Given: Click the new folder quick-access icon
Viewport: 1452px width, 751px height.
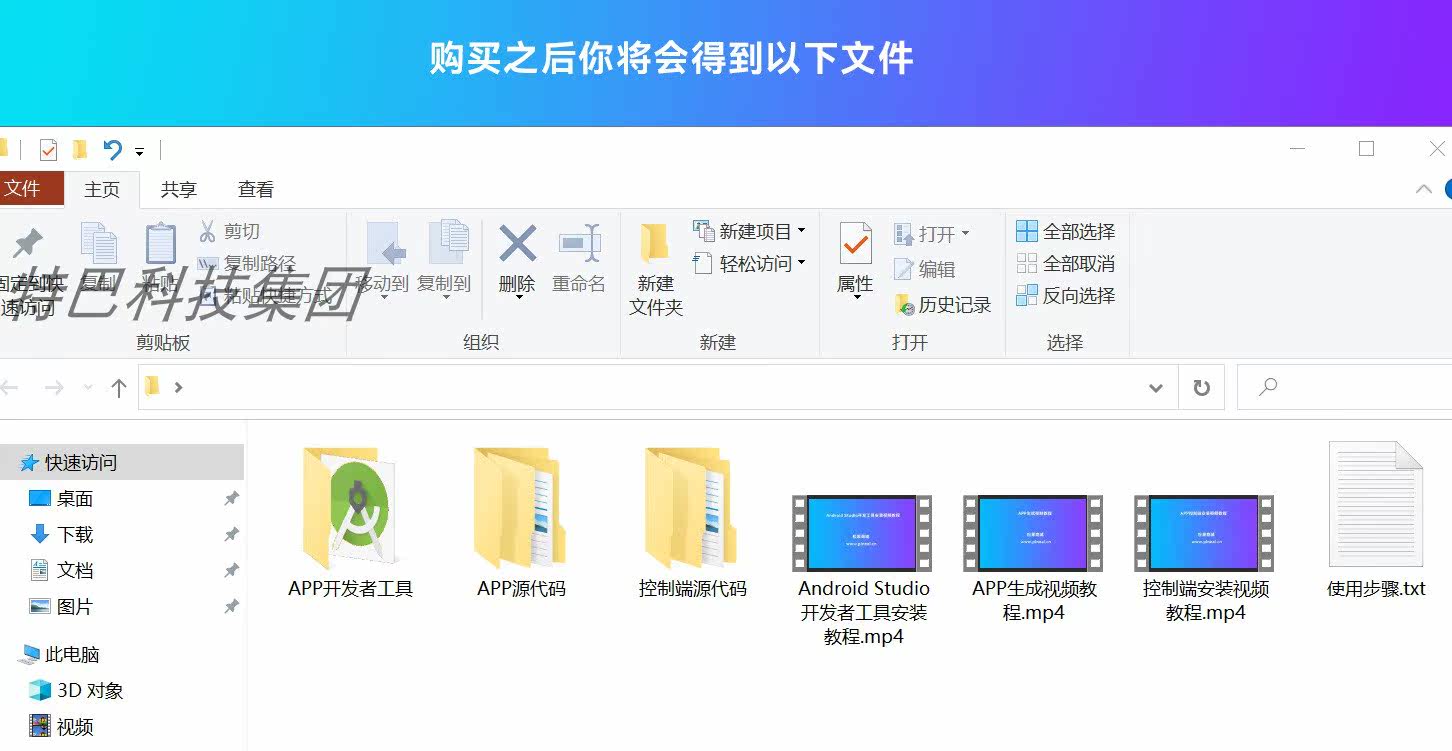Looking at the screenshot, I should click(x=80, y=150).
